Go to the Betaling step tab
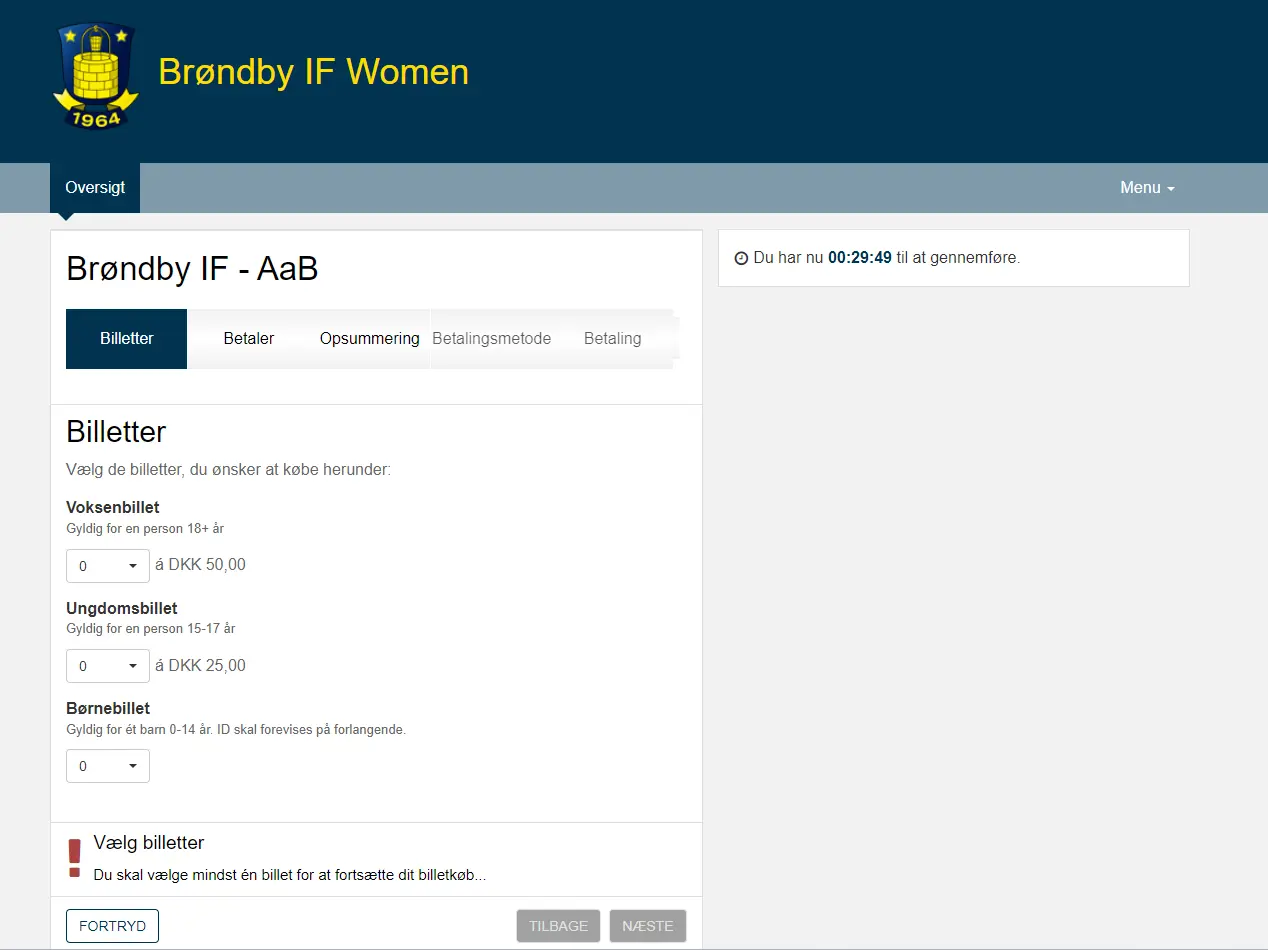This screenshot has height=950, width=1268. click(x=612, y=339)
